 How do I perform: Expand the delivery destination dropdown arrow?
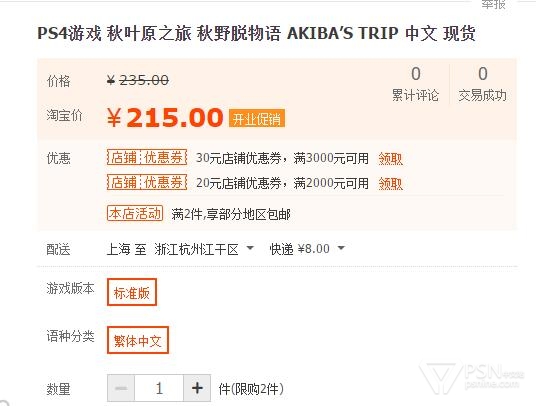tap(250, 247)
